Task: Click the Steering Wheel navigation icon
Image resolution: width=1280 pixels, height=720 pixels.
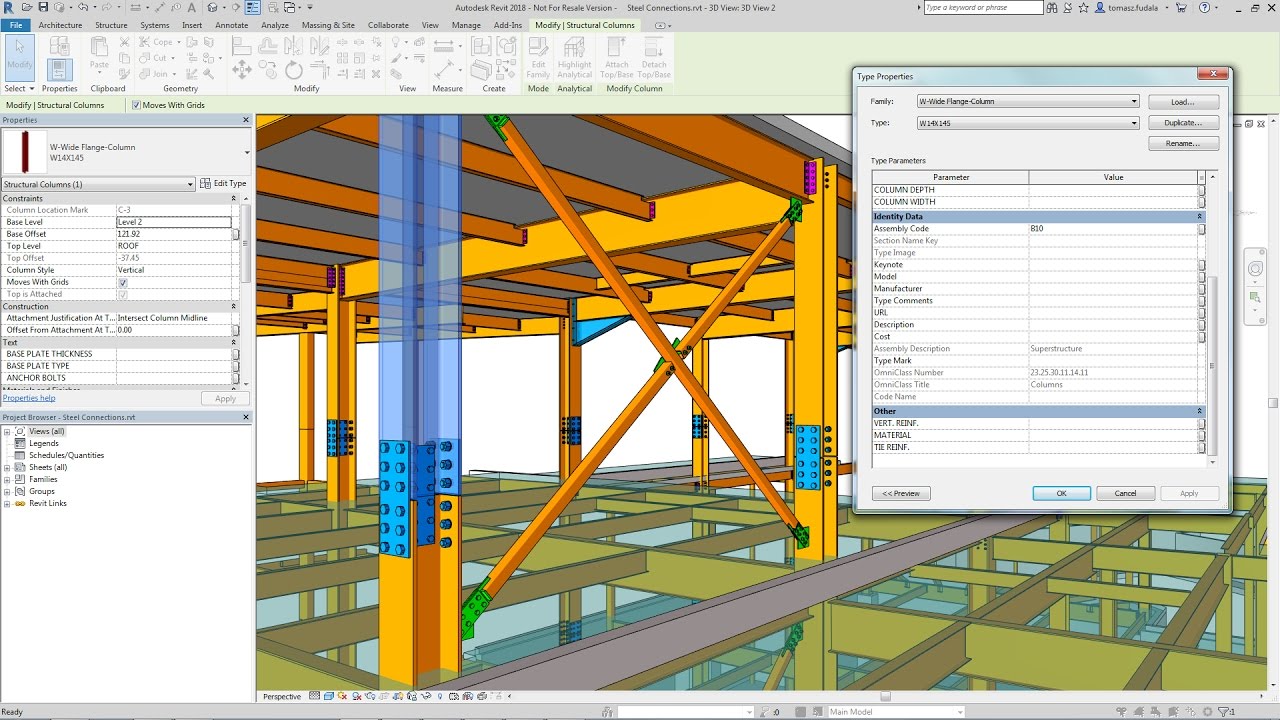Action: point(1256,269)
